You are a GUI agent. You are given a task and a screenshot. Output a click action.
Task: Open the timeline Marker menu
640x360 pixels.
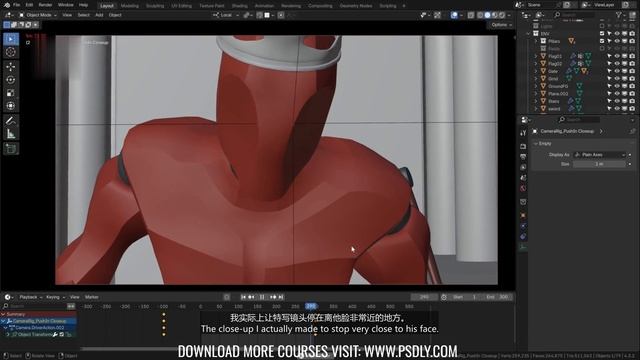[92, 297]
